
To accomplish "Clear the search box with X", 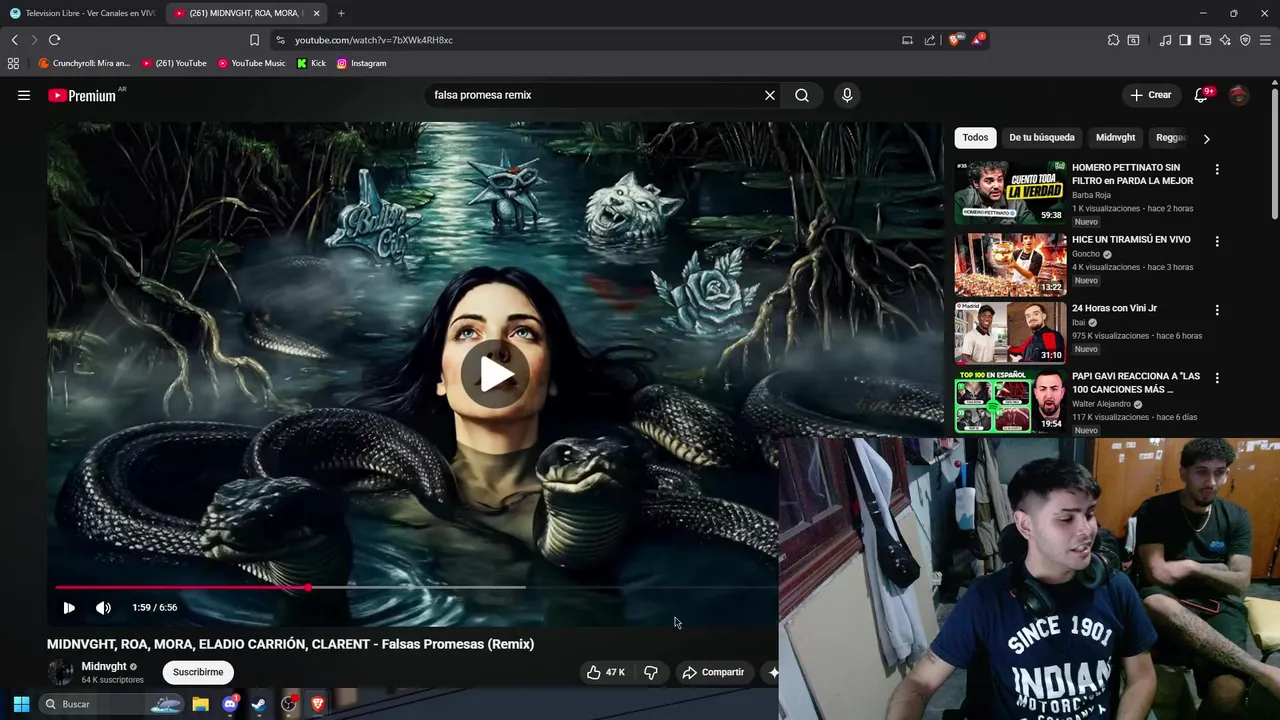I will coord(770,95).
